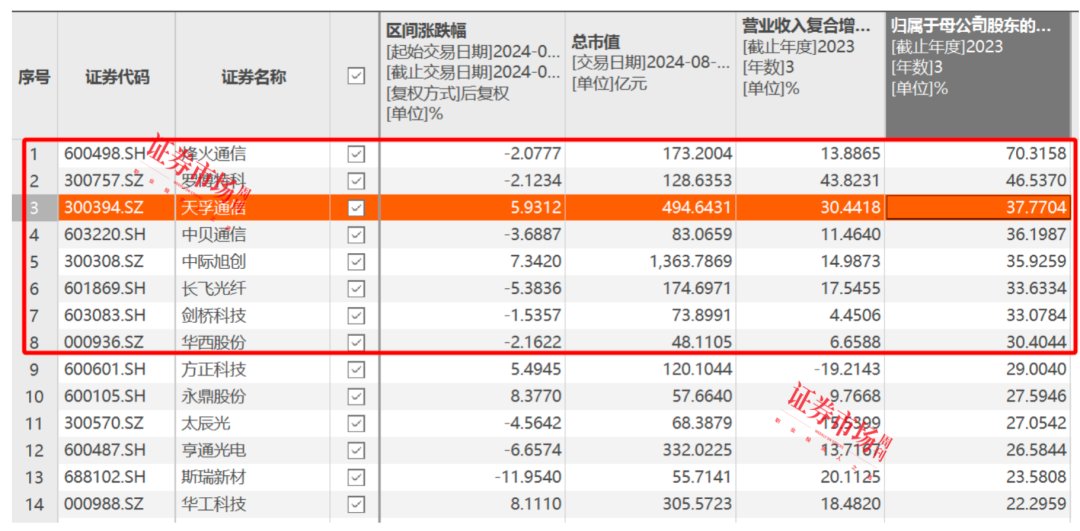Click the name 方正科技

click(x=213, y=370)
